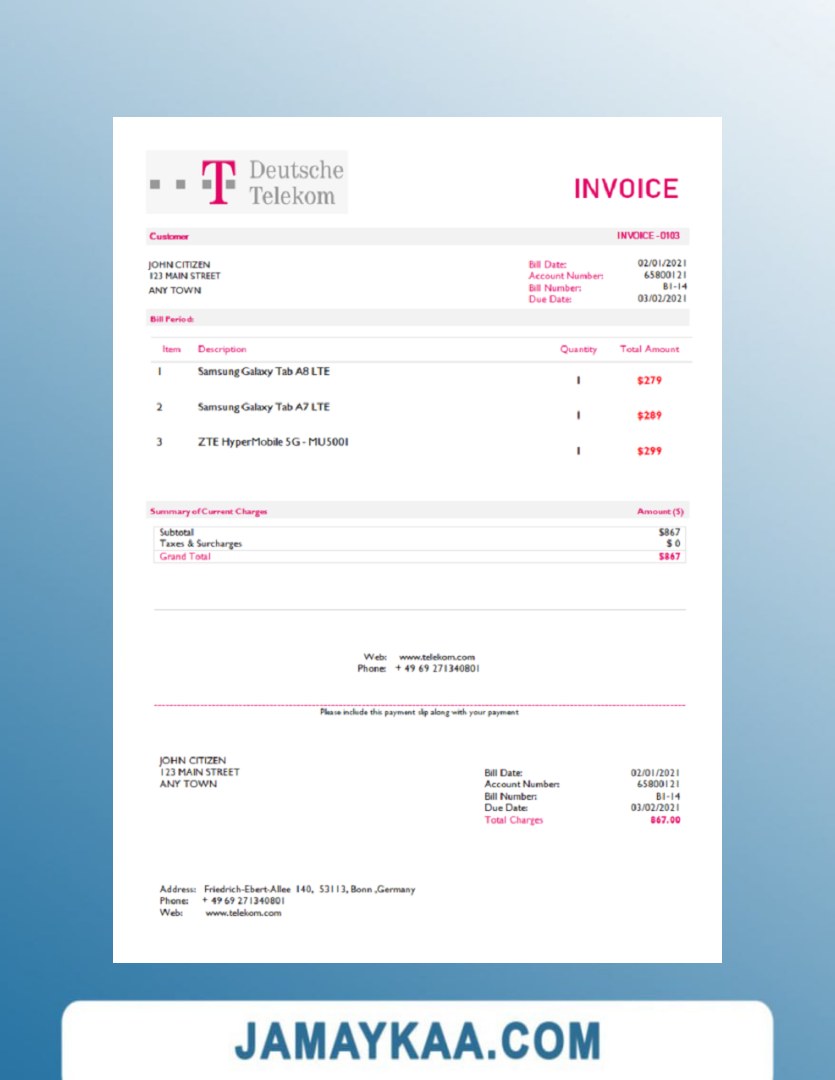This screenshot has height=1080, width=835.
Task: Click Total Charges on the payment slip
Action: tap(513, 820)
